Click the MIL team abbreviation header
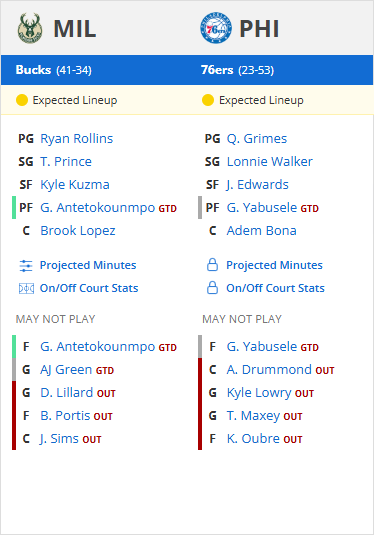The image size is (374, 535). [x=75, y=28]
